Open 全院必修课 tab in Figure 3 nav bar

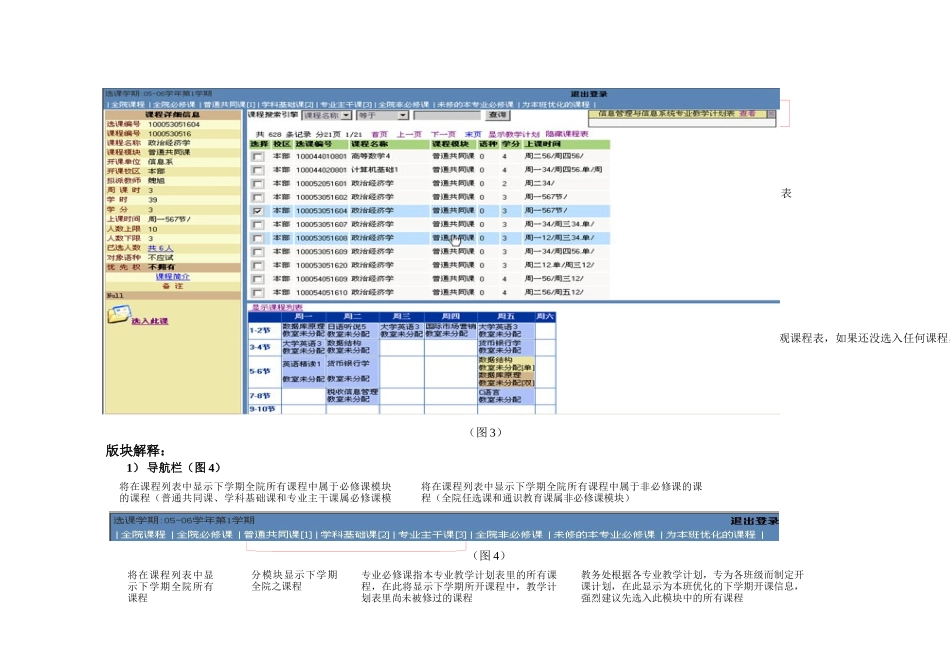pos(174,104)
